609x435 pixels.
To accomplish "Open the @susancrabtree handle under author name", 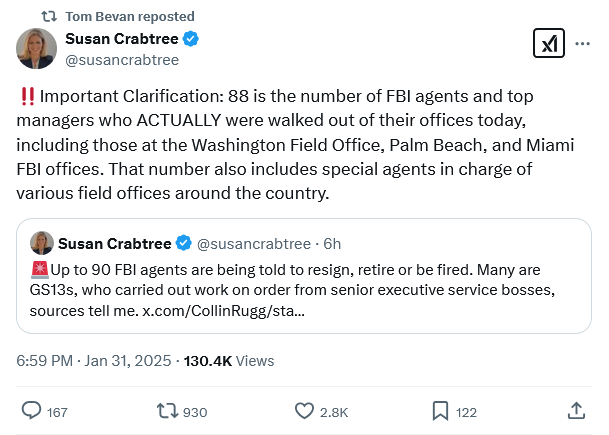I will coord(122,60).
